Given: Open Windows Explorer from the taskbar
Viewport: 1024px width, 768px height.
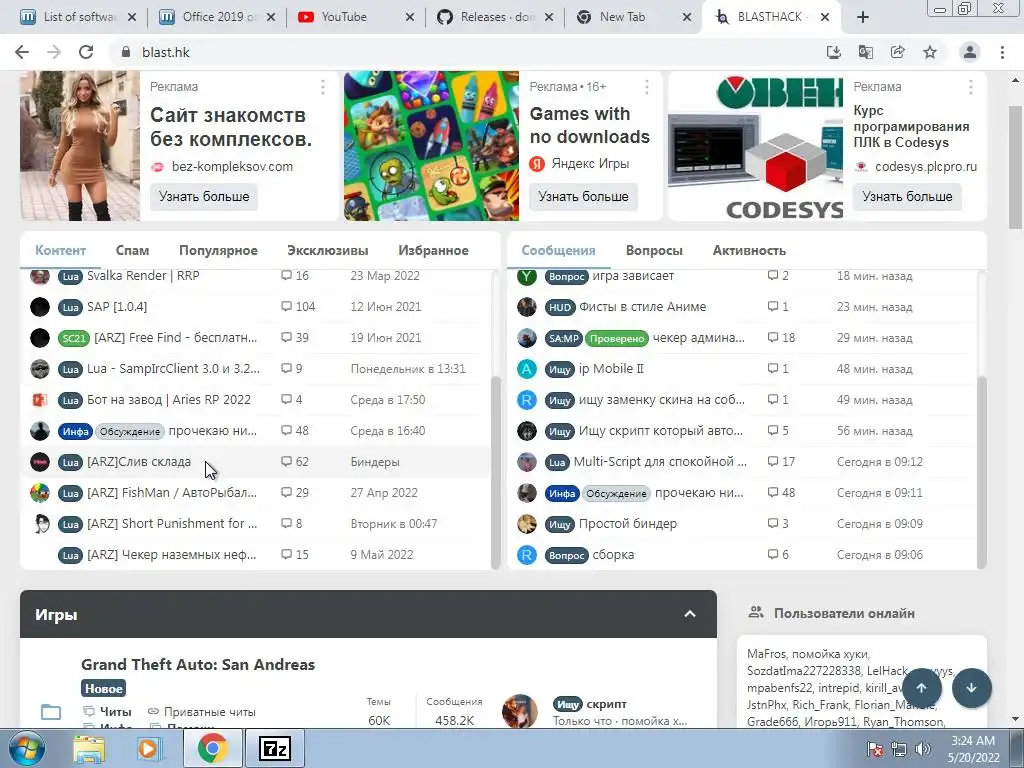Looking at the screenshot, I should coord(89,749).
